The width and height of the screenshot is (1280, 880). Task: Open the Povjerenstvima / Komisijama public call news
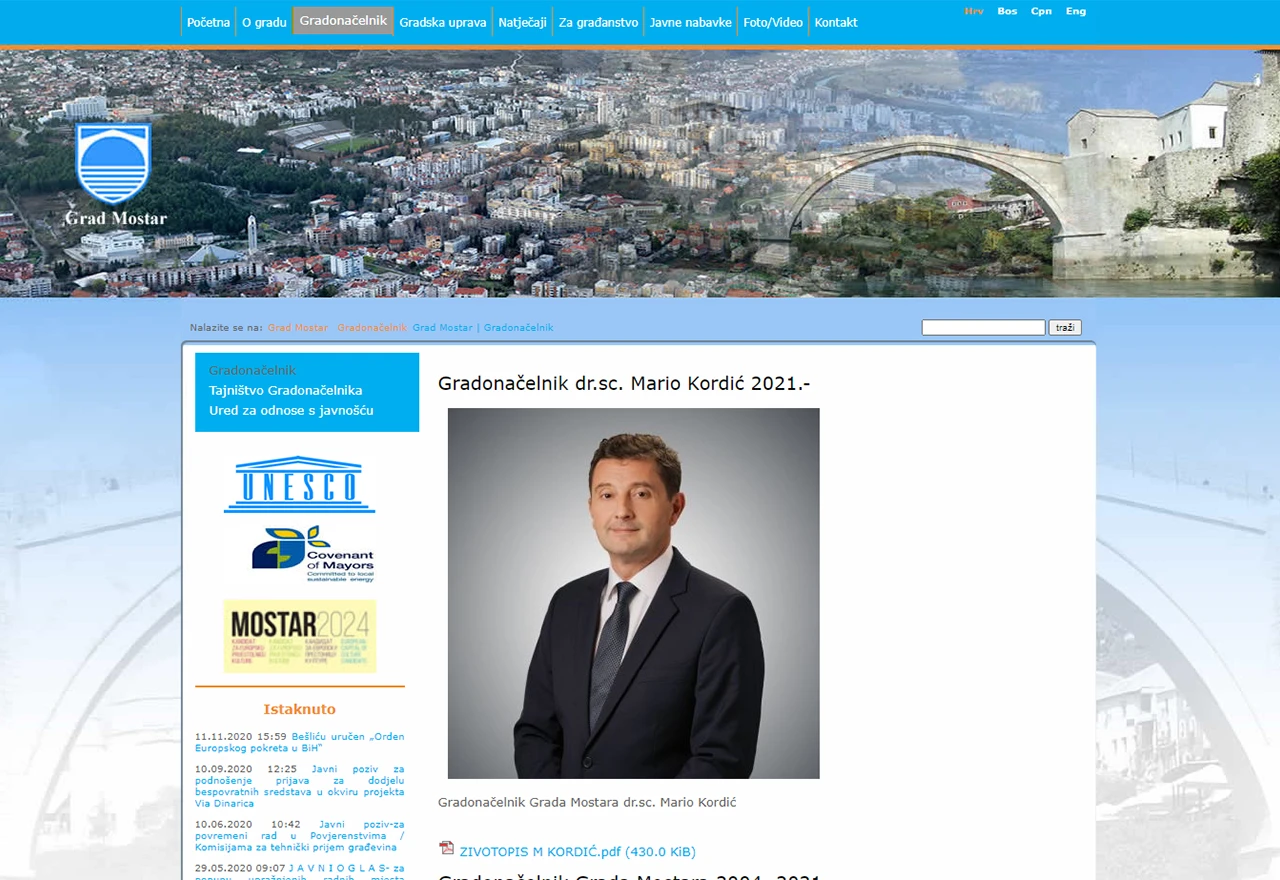(300, 836)
